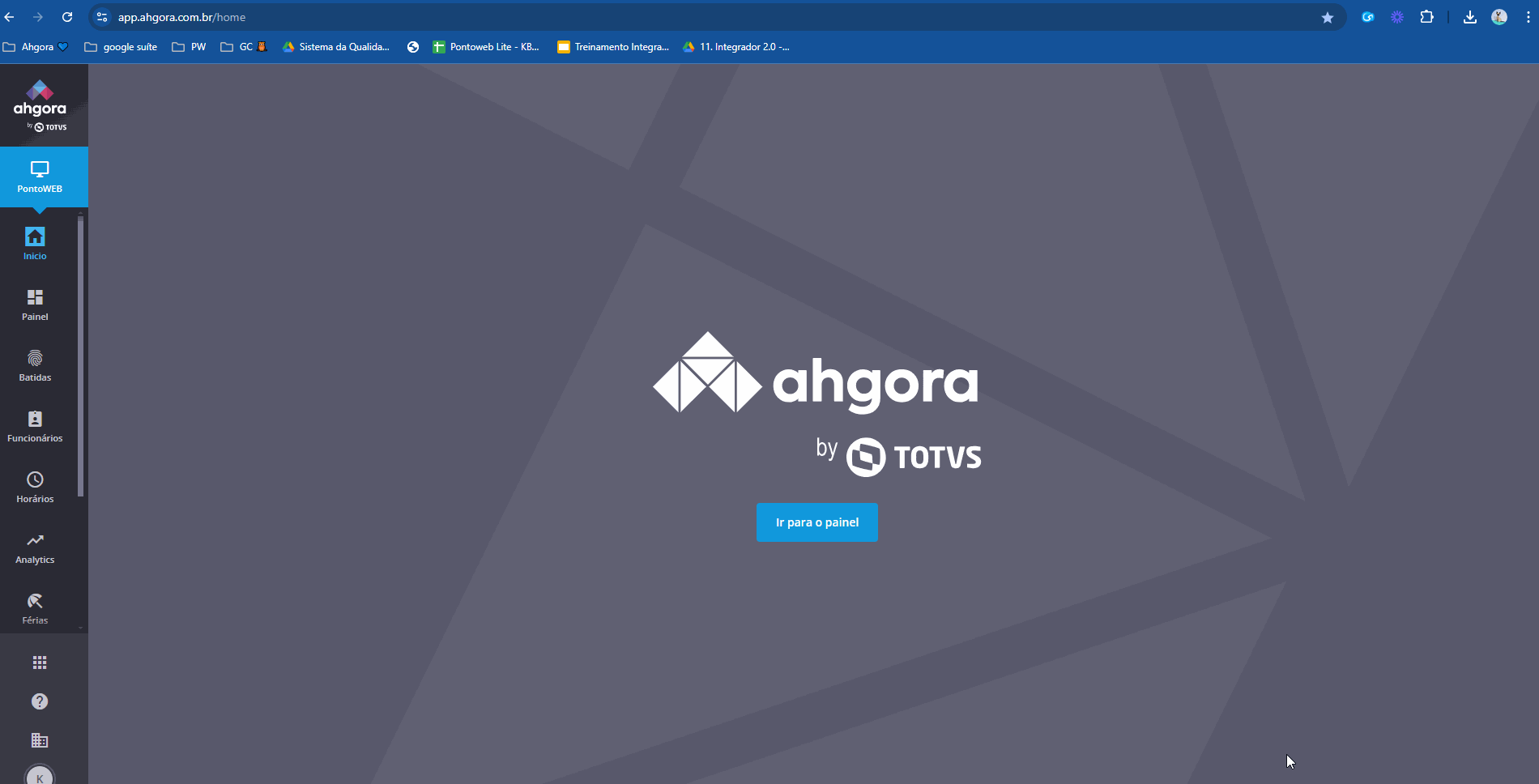Open the PontoWEB module

pyautogui.click(x=39, y=177)
